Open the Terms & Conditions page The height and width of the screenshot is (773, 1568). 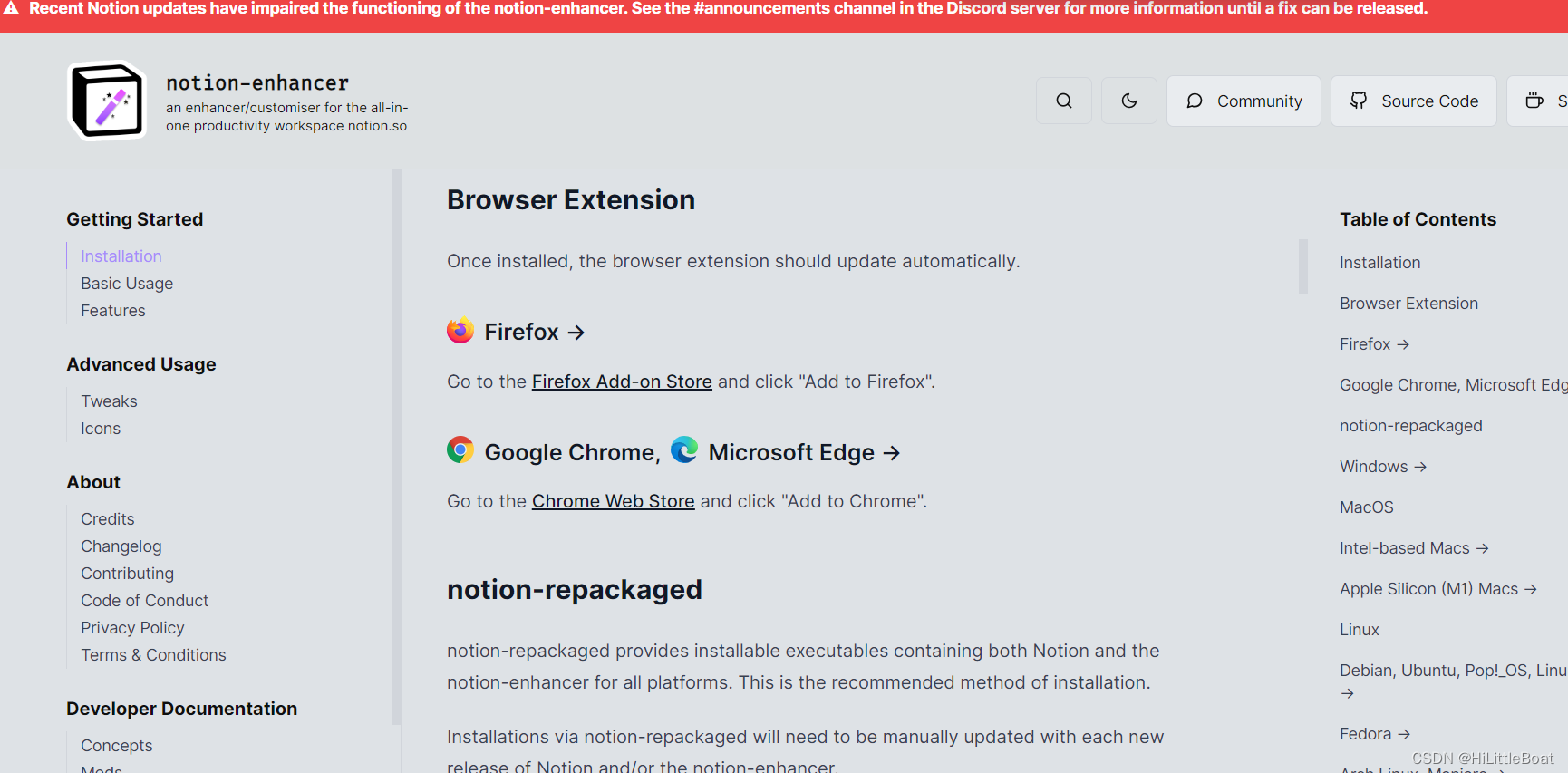pos(154,655)
